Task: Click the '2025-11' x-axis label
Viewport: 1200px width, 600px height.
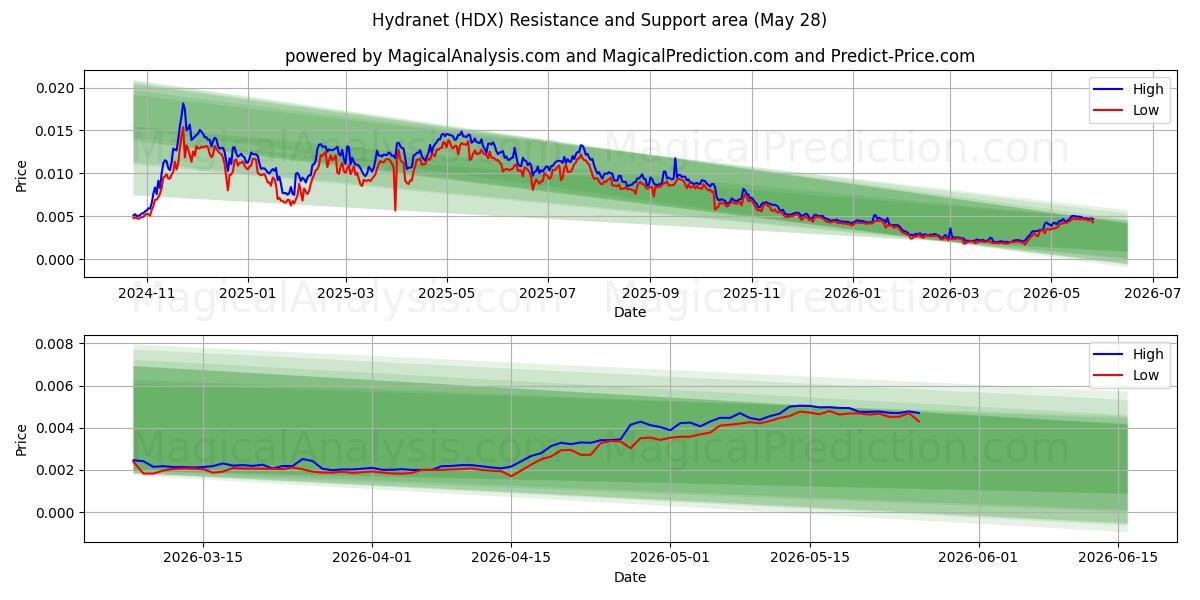Action: pyautogui.click(x=751, y=294)
